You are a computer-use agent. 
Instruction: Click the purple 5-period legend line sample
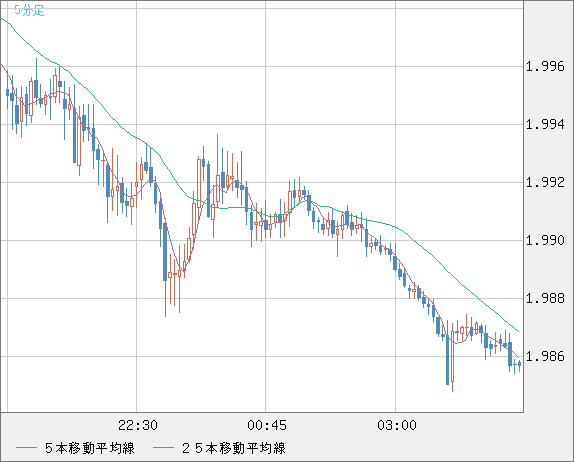[26, 448]
